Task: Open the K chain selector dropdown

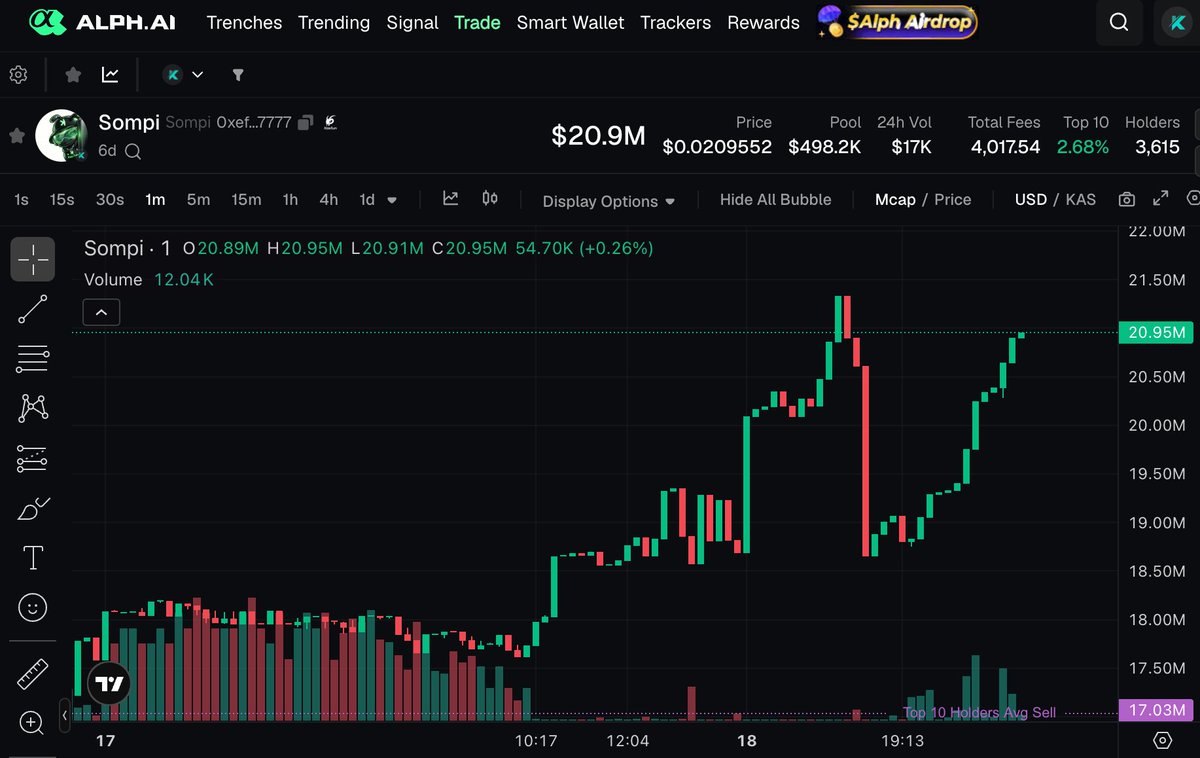Action: [184, 75]
